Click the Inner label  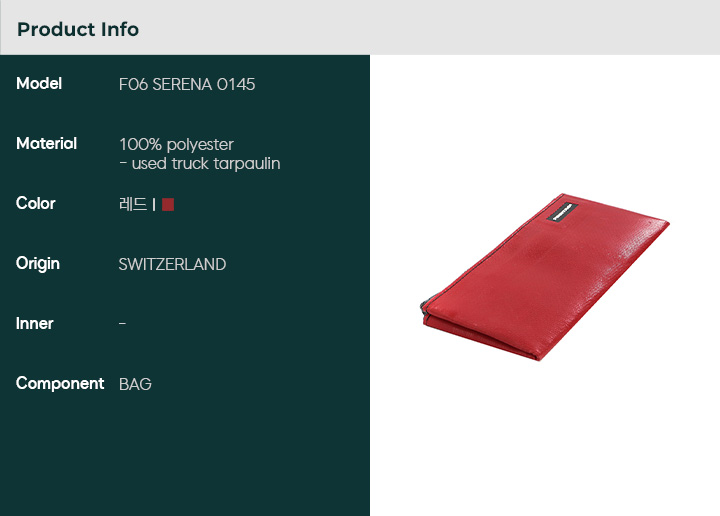[x=35, y=324]
